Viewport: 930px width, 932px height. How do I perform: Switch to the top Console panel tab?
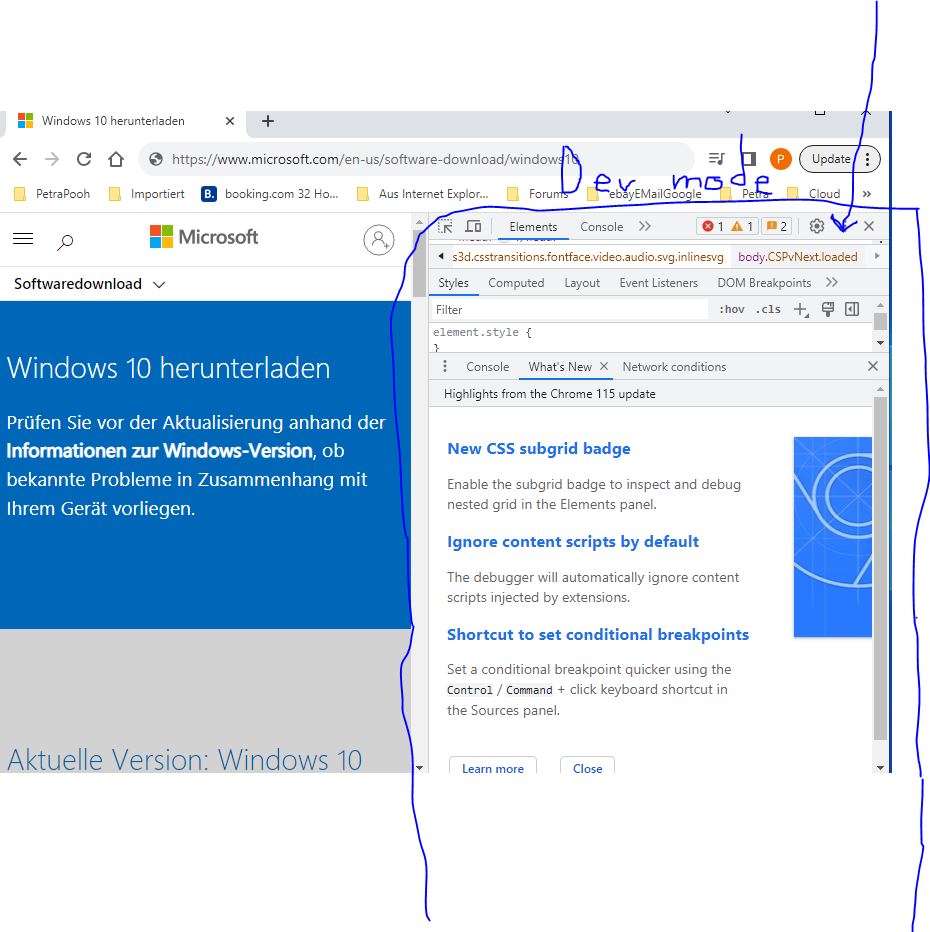click(601, 226)
